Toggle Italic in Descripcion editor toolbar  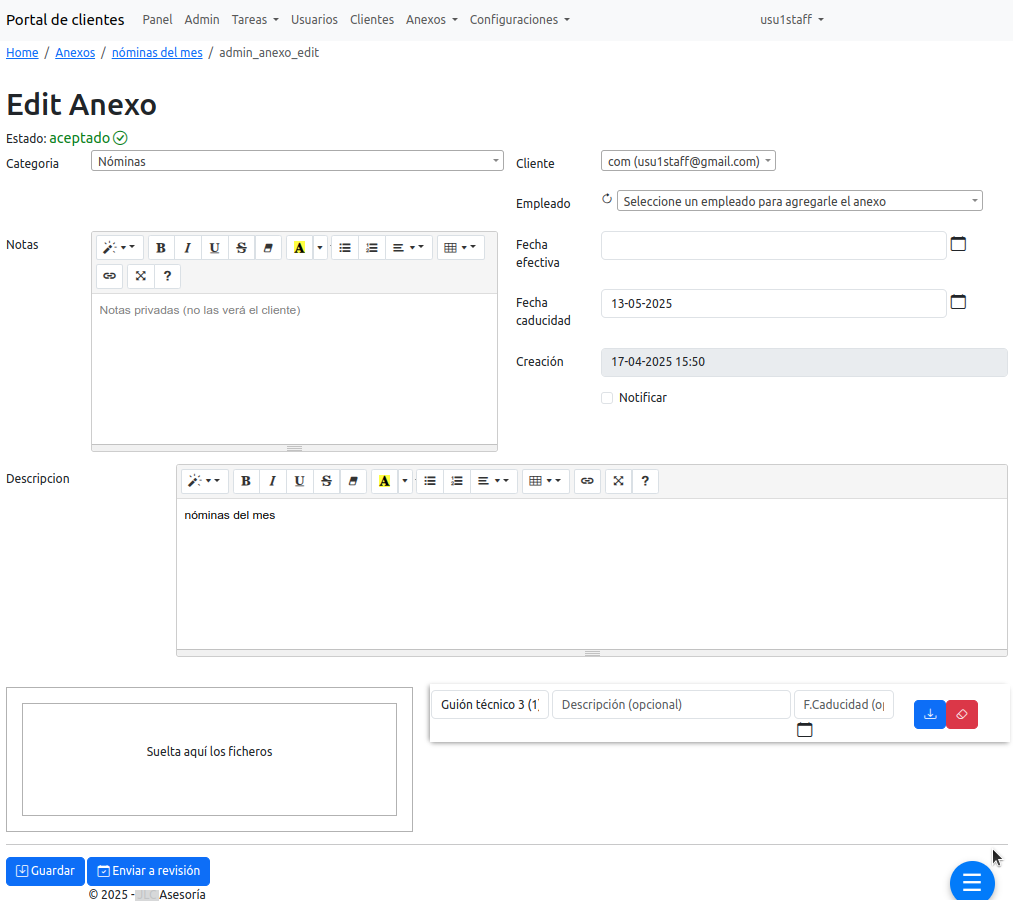(272, 481)
